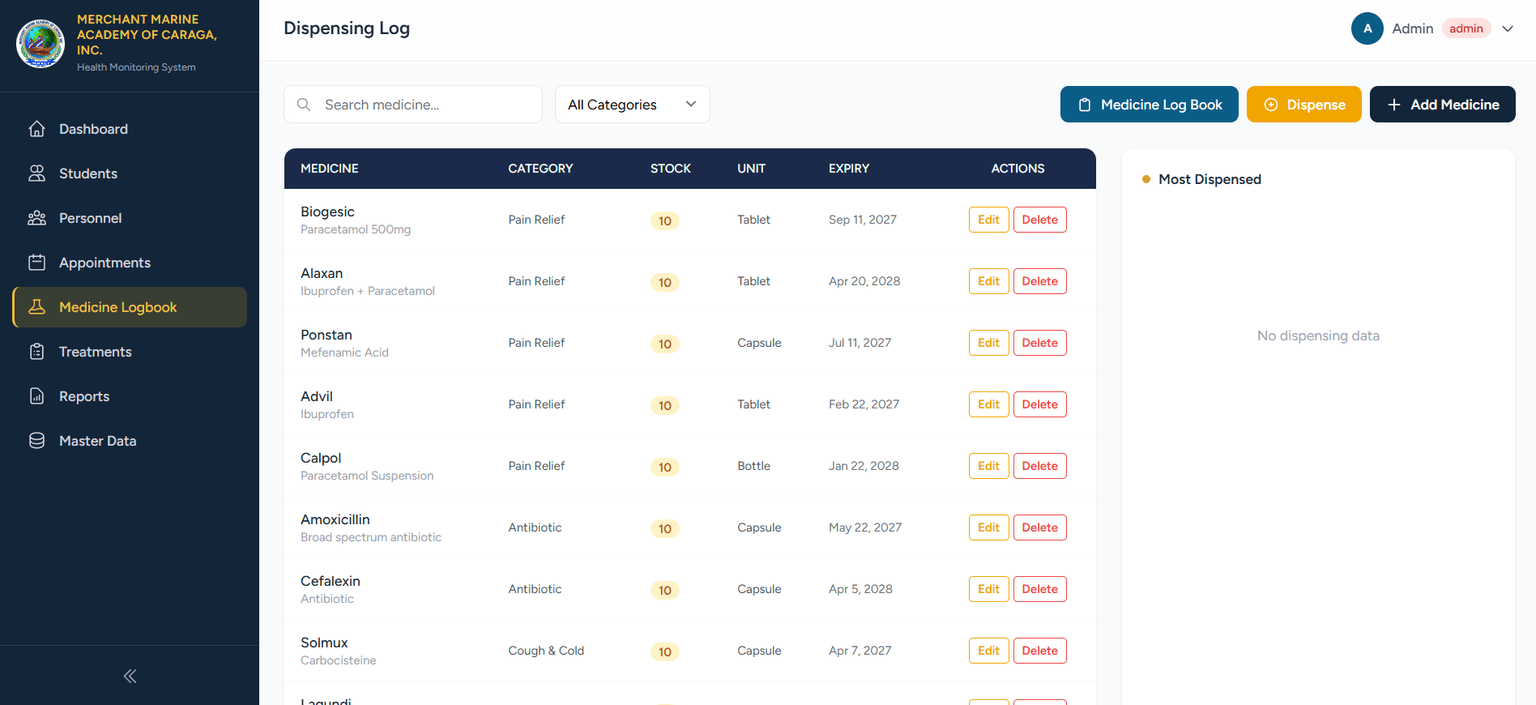Delete the Solmux entry
Viewport: 1536px width, 705px height.
pos(1040,651)
